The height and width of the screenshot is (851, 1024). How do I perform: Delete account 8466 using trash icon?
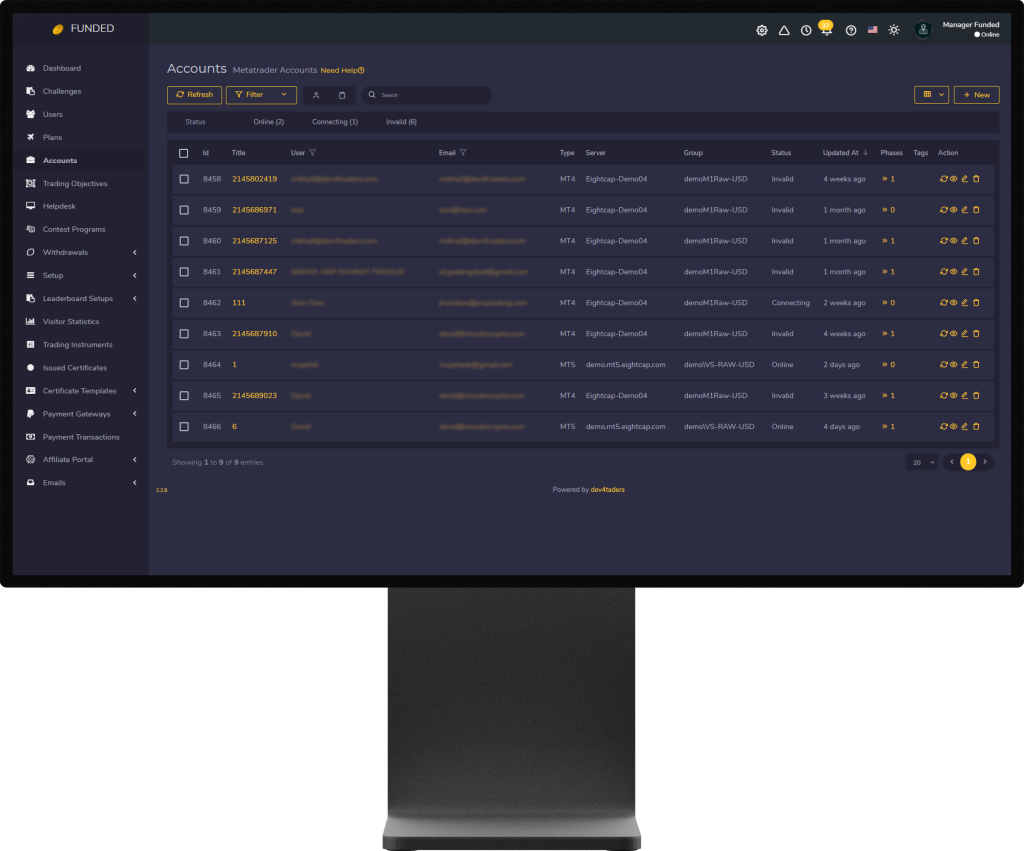(976, 427)
